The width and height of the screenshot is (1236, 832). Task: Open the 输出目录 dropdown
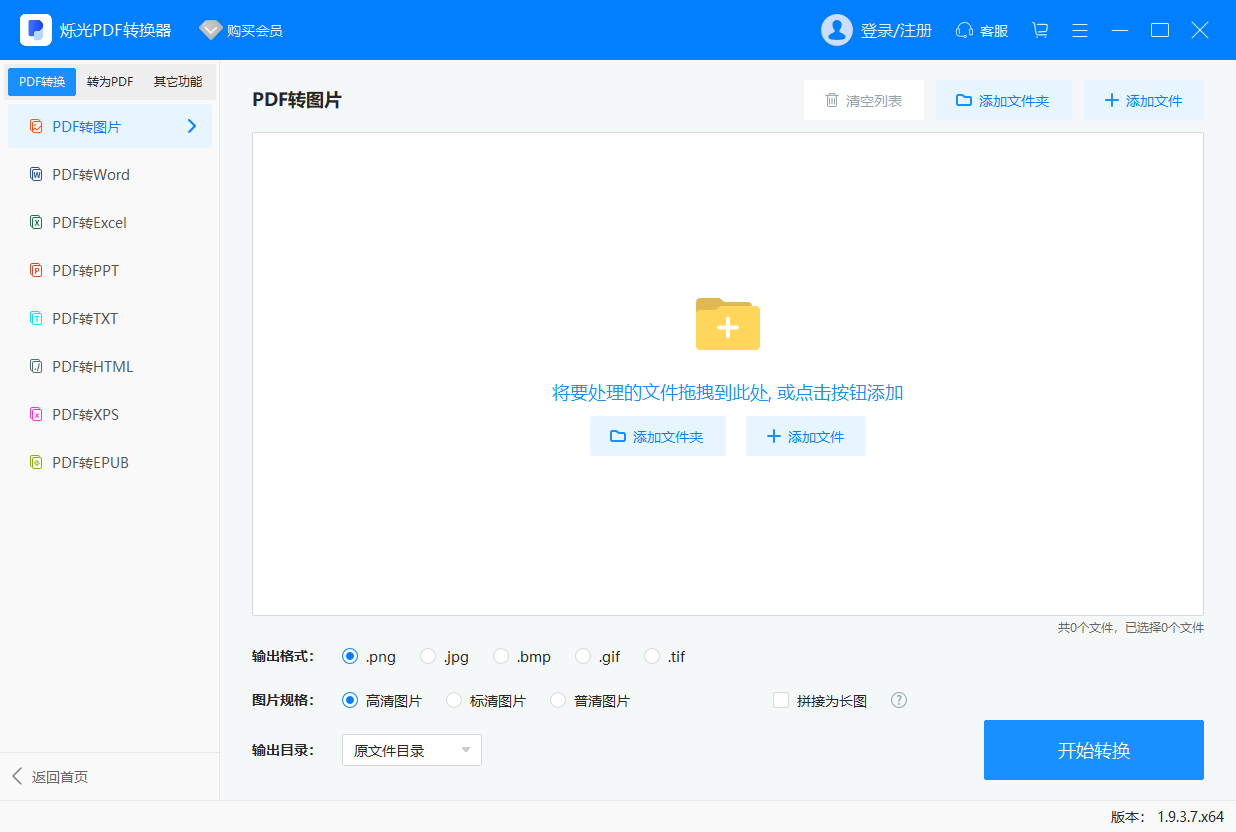coord(411,749)
